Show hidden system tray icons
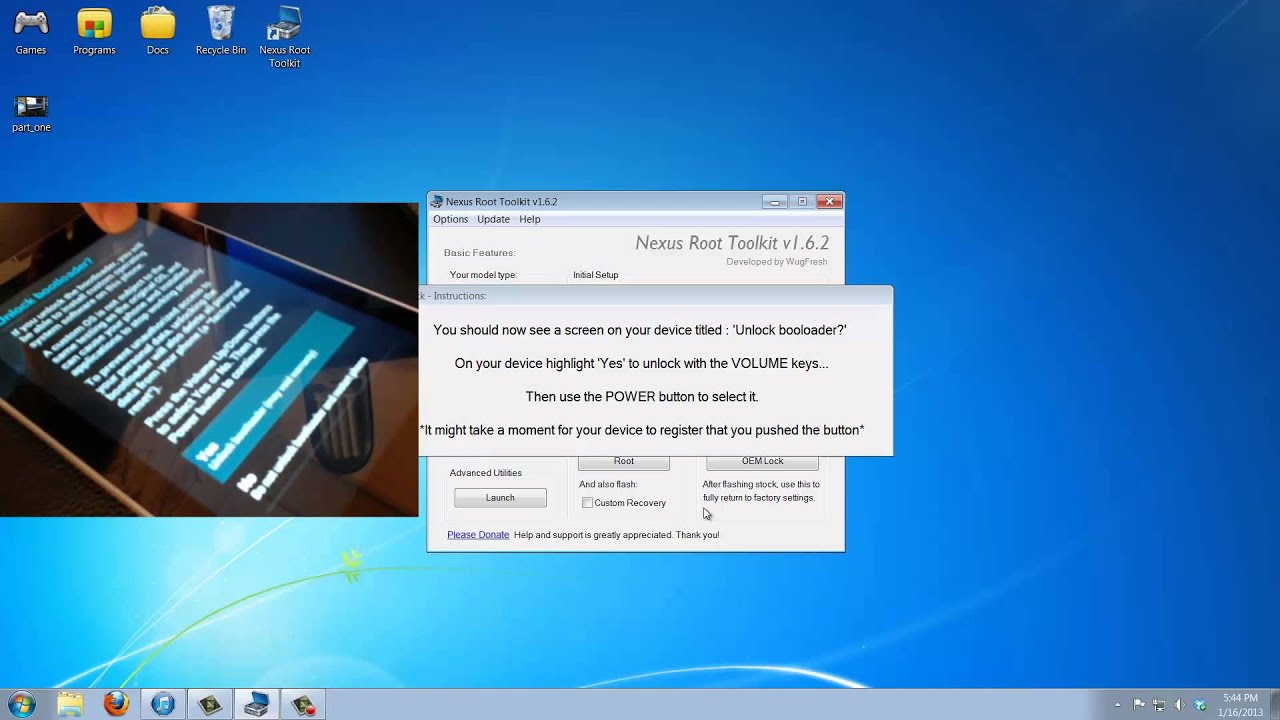This screenshot has height=720, width=1280. pos(1118,705)
